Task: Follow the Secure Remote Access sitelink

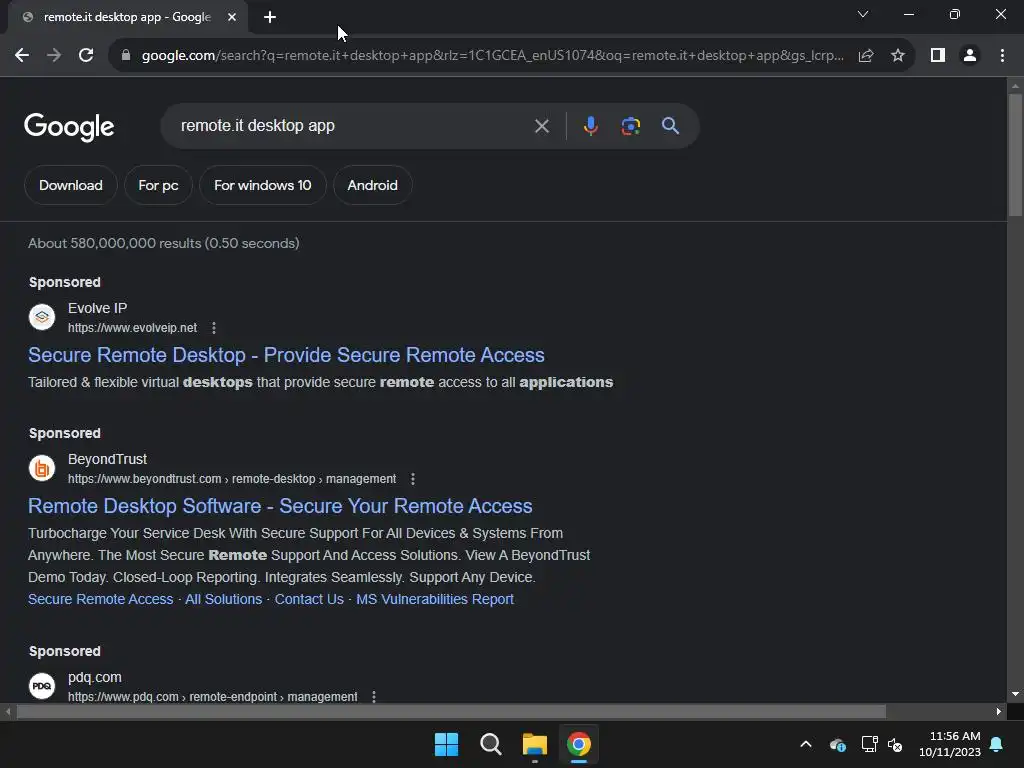Action: pos(101,599)
